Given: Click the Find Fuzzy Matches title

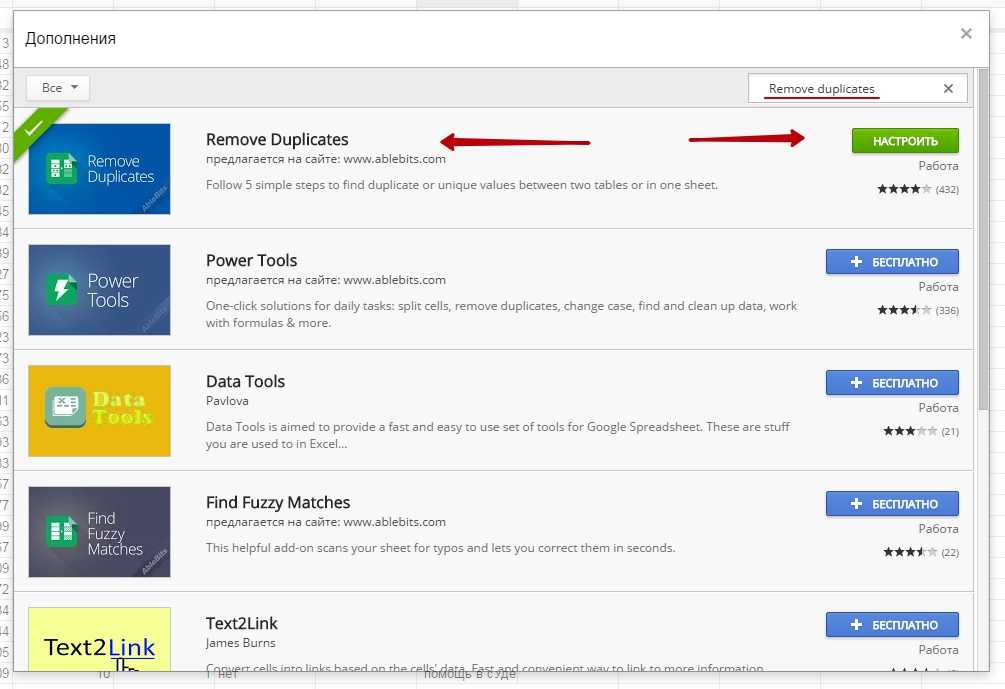Looking at the screenshot, I should click(278, 502).
